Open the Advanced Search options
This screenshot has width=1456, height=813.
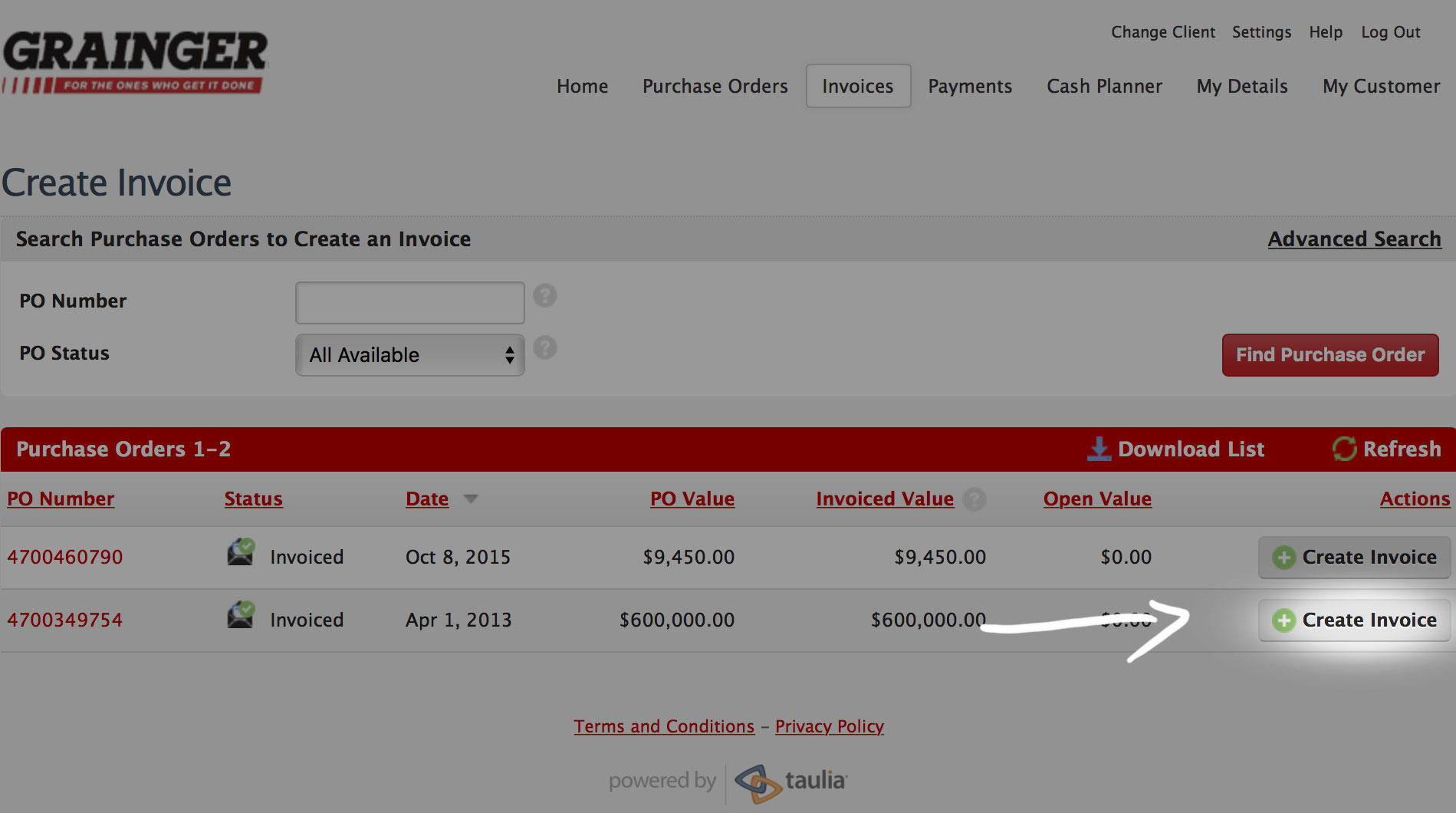[x=1354, y=239]
